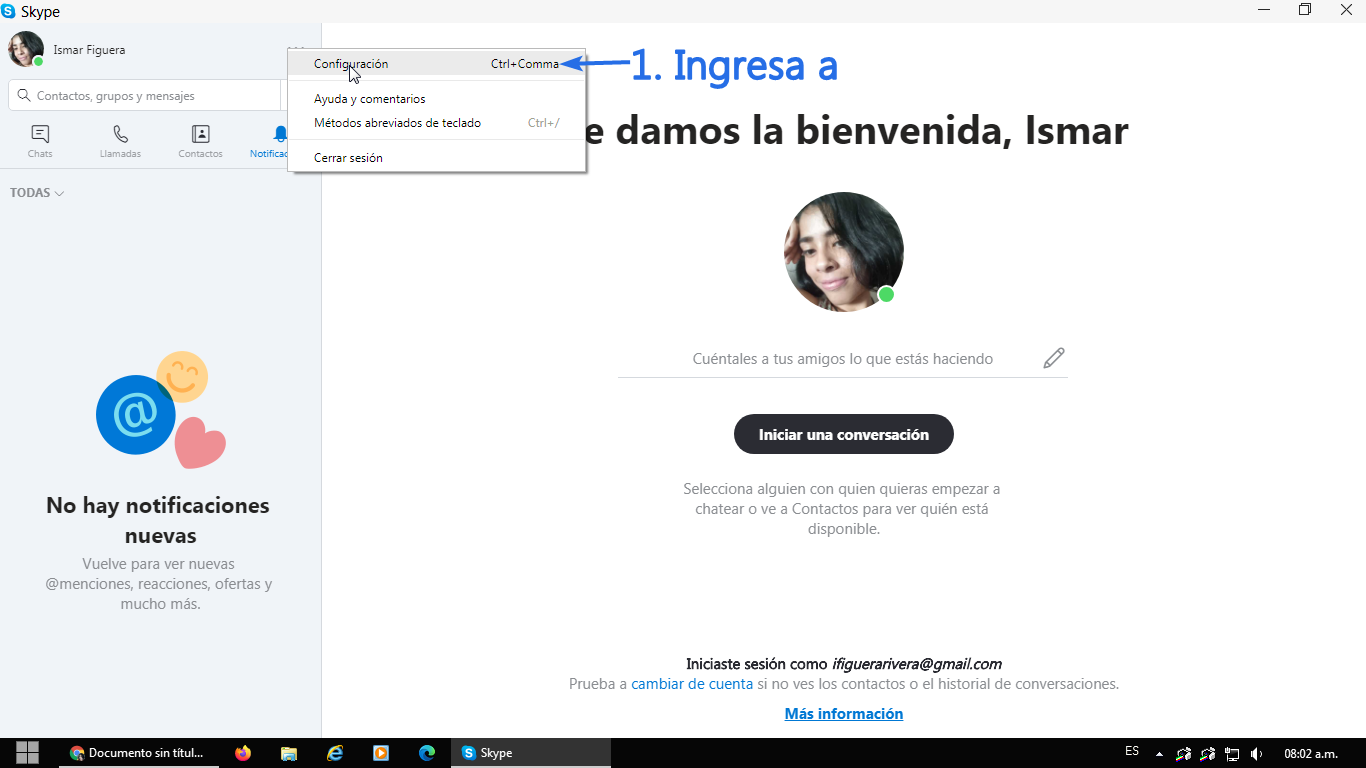
Task: Open Configuración from the menu
Action: (437, 64)
